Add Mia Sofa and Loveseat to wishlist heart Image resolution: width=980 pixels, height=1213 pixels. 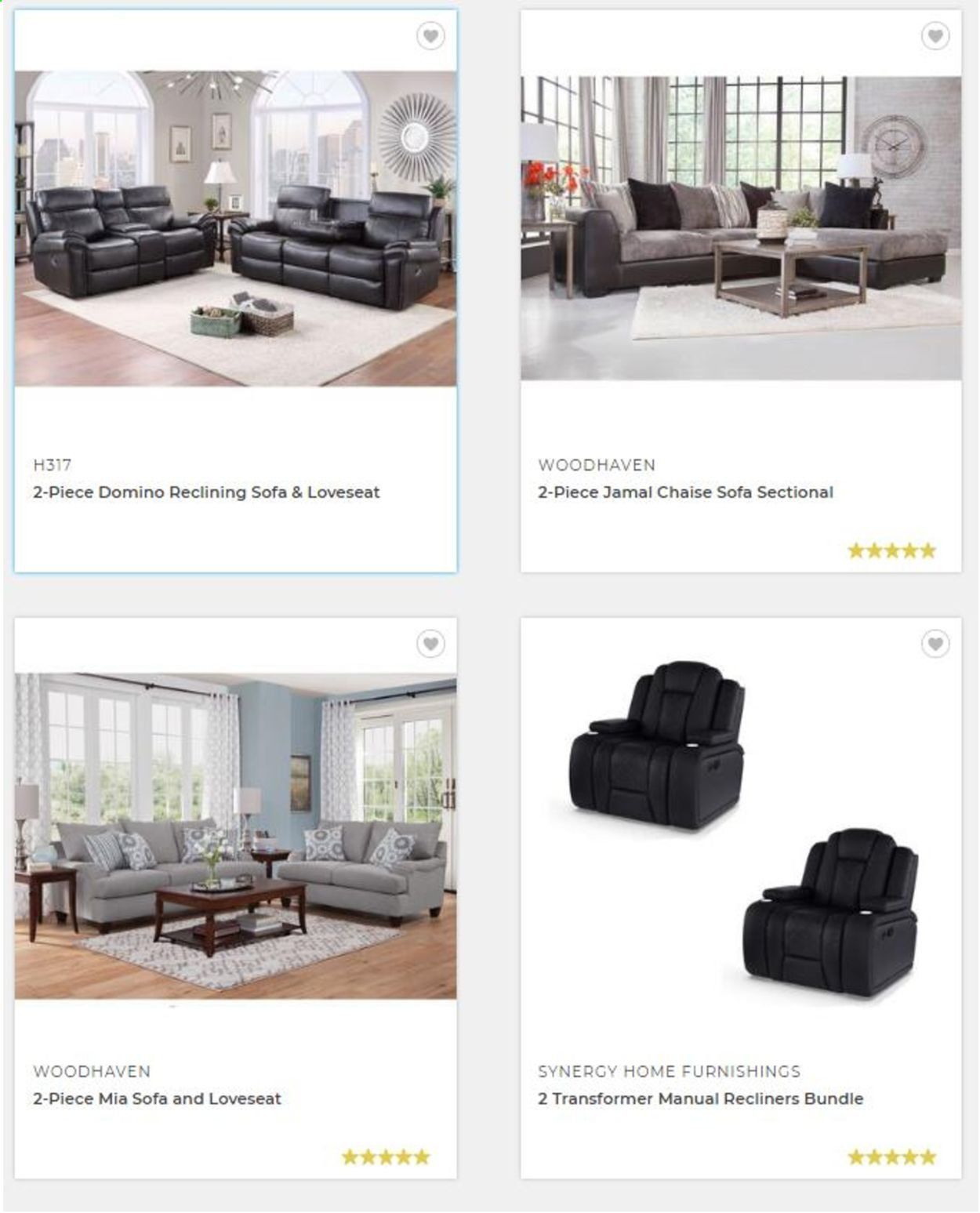click(430, 644)
